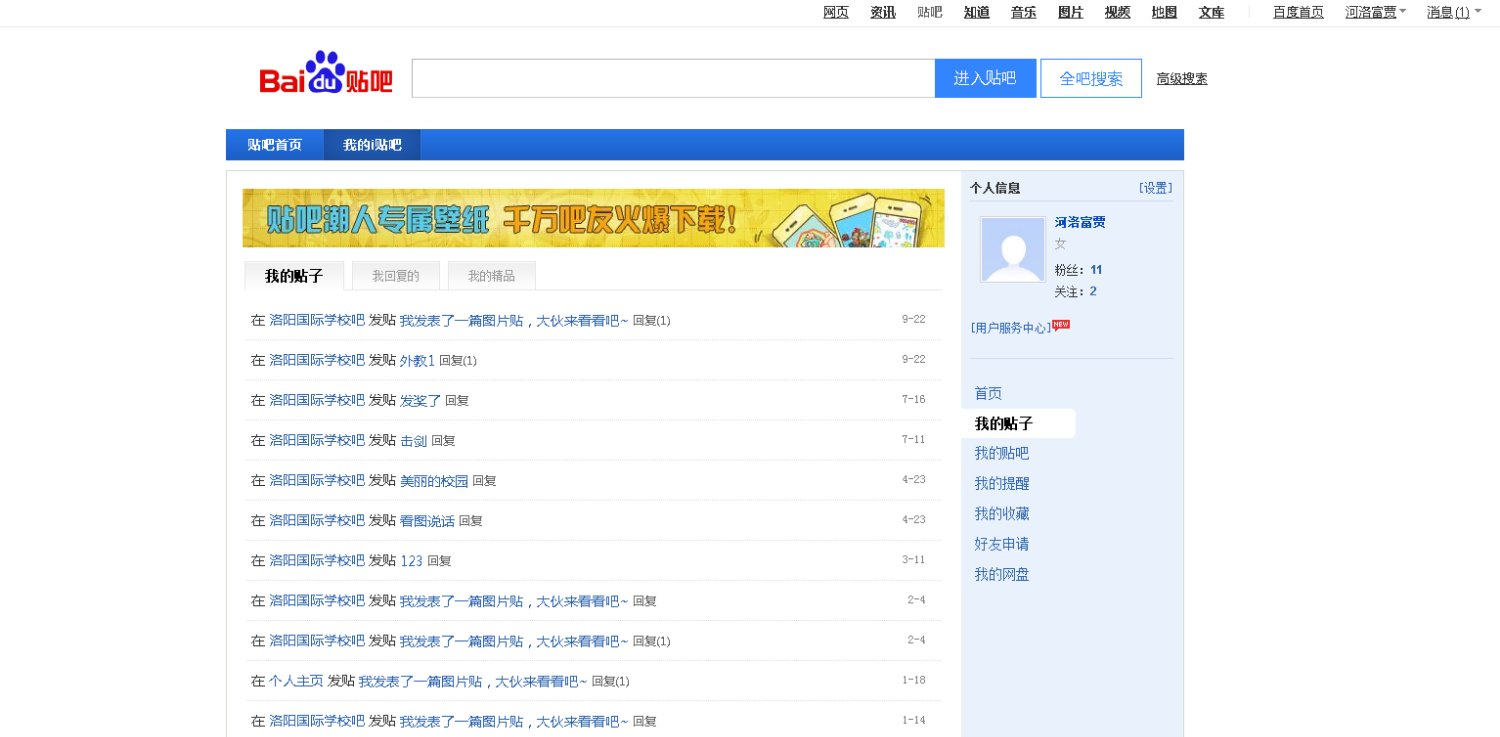This screenshot has width=1500, height=737.
Task: Open 好友申请 in the sidebar menu
Action: coord(1002,544)
